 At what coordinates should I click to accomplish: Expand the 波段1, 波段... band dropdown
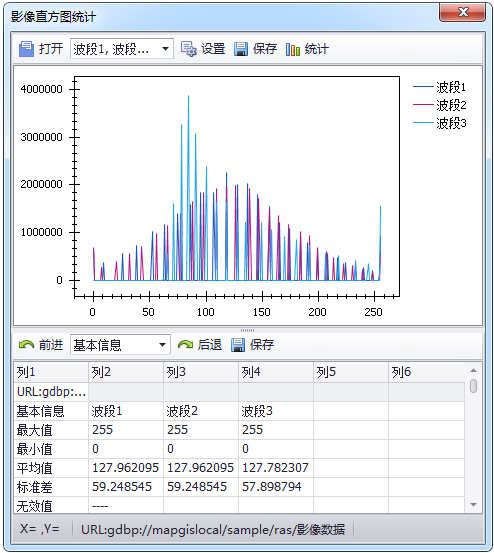(122, 49)
